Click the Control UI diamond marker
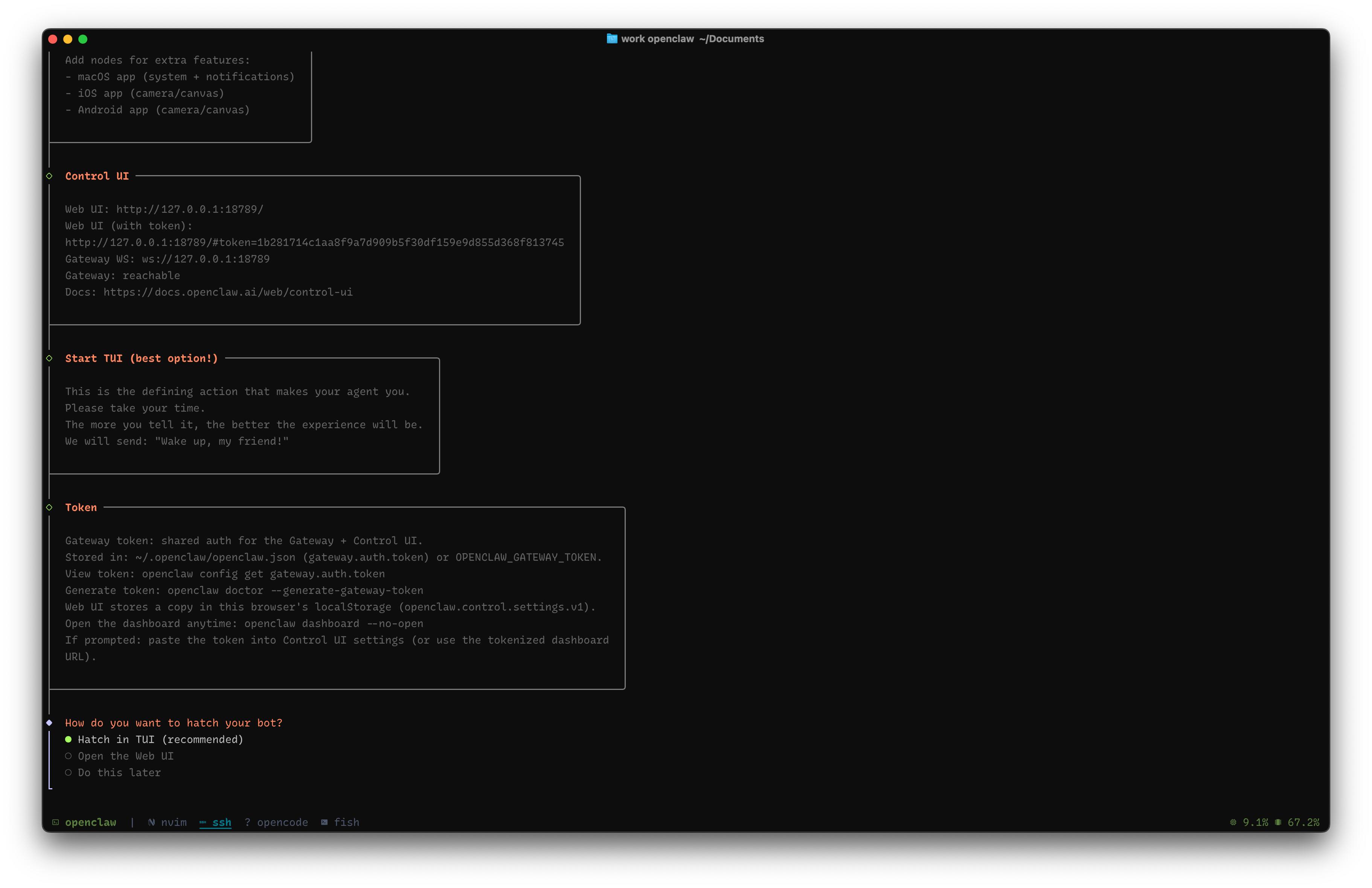Image resolution: width=1372 pixels, height=888 pixels. [x=50, y=176]
